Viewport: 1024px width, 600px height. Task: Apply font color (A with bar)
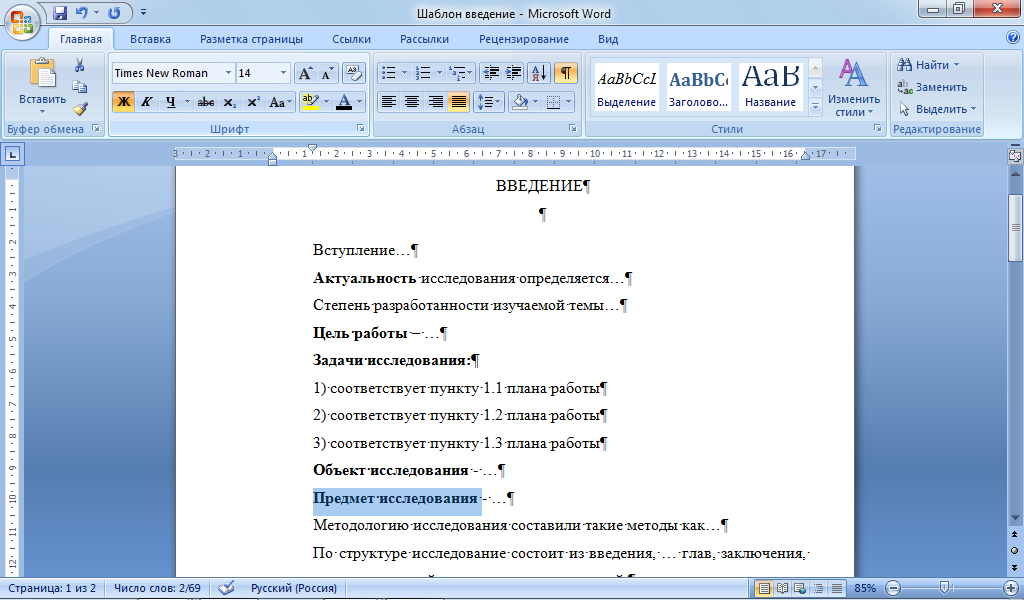pos(344,102)
